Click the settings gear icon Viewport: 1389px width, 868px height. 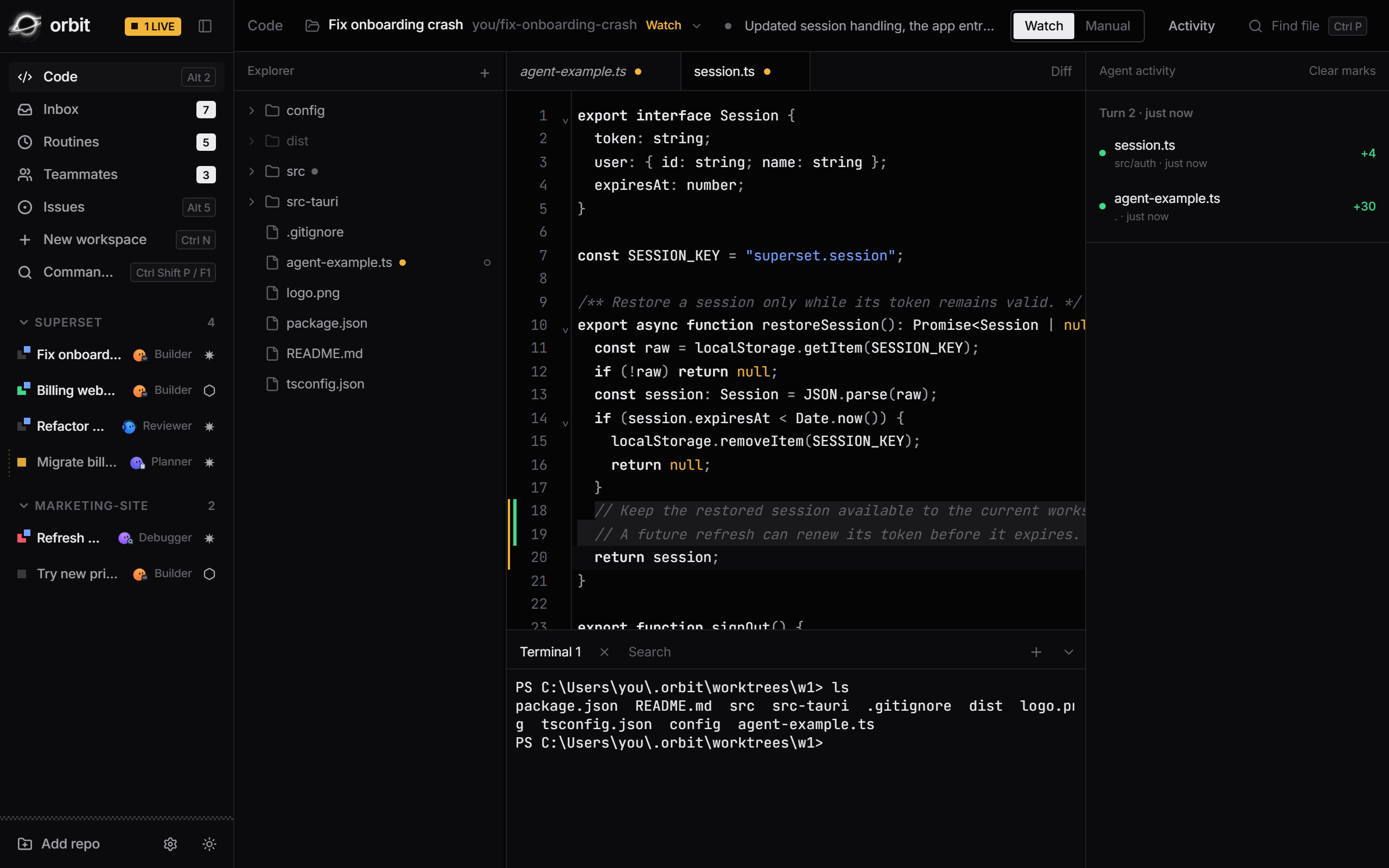tap(170, 843)
